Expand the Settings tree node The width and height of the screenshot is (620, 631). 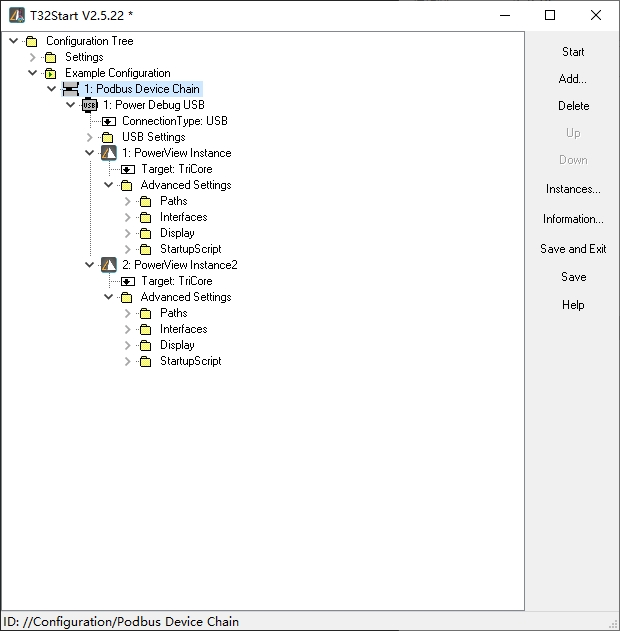point(33,57)
